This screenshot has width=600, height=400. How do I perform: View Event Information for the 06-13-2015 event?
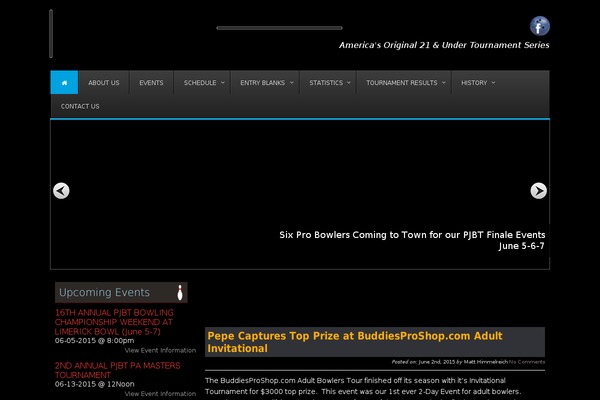point(160,393)
